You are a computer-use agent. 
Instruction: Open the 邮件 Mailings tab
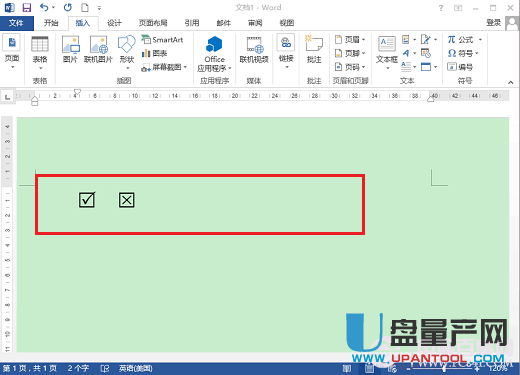tap(224, 23)
